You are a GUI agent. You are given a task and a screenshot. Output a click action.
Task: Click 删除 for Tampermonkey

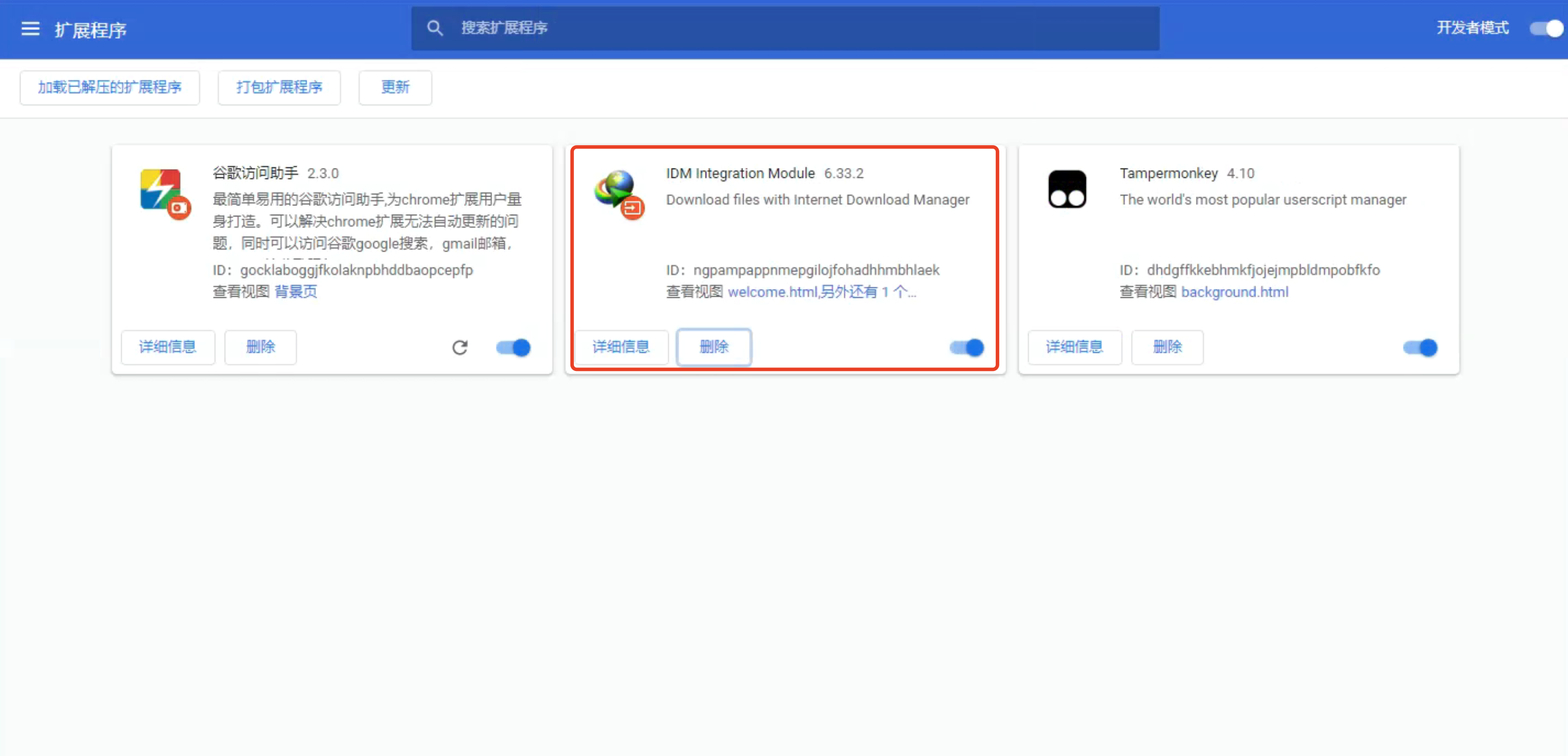pos(1167,347)
